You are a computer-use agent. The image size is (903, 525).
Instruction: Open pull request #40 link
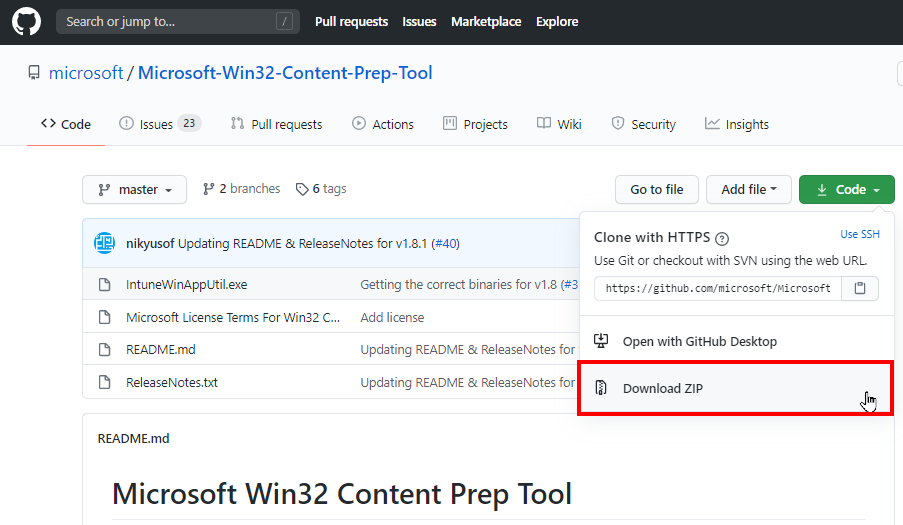point(445,244)
